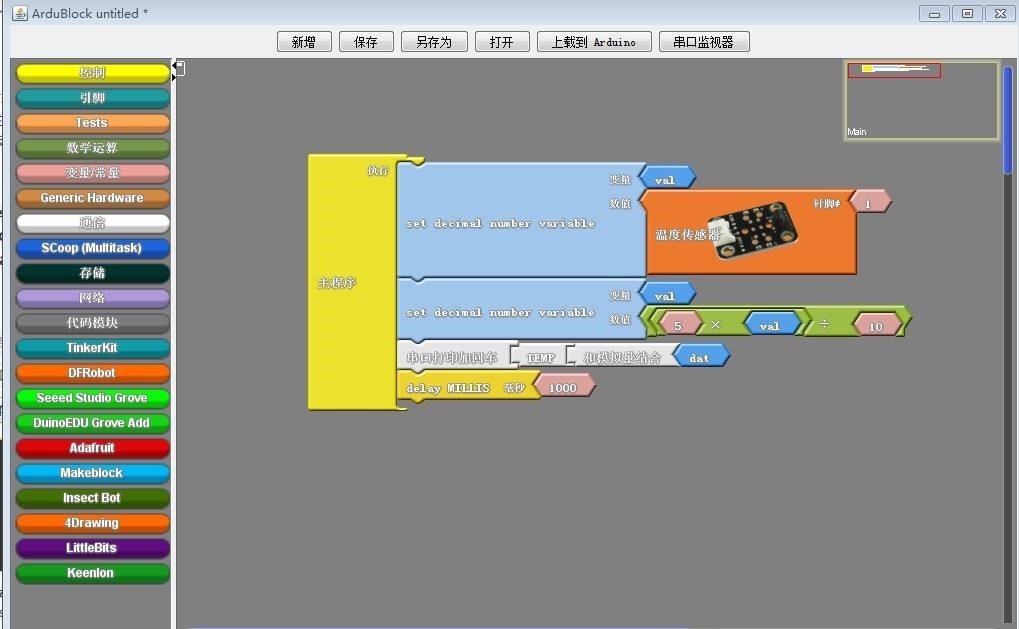Select the Tests category
The height and width of the screenshot is (629, 1019).
coord(92,123)
